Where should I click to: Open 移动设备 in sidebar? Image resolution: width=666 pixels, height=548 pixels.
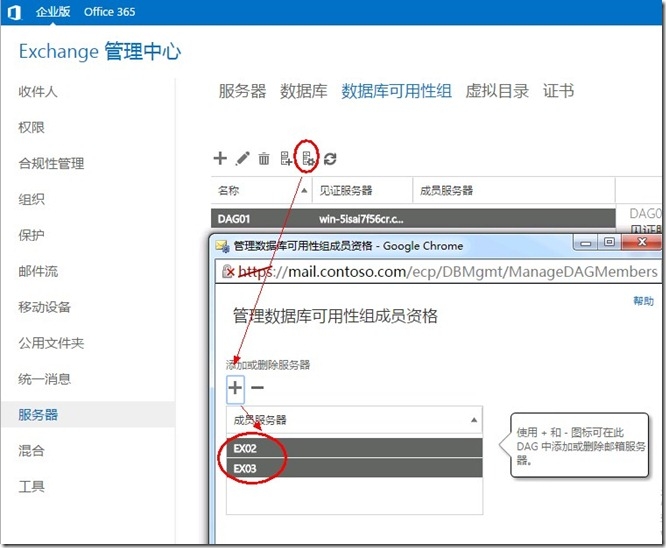tap(44, 307)
